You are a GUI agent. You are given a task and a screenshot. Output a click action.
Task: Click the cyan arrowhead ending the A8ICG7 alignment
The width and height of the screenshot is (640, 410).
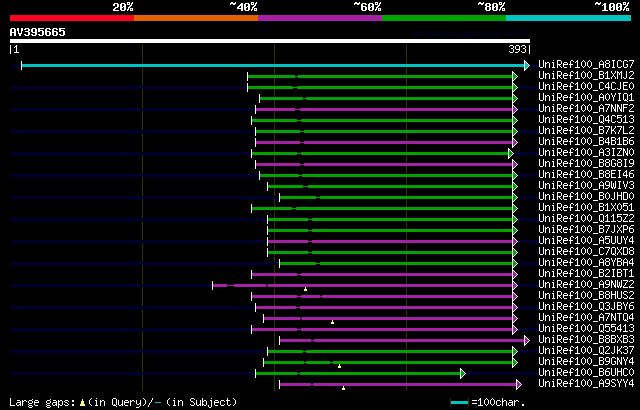click(527, 65)
